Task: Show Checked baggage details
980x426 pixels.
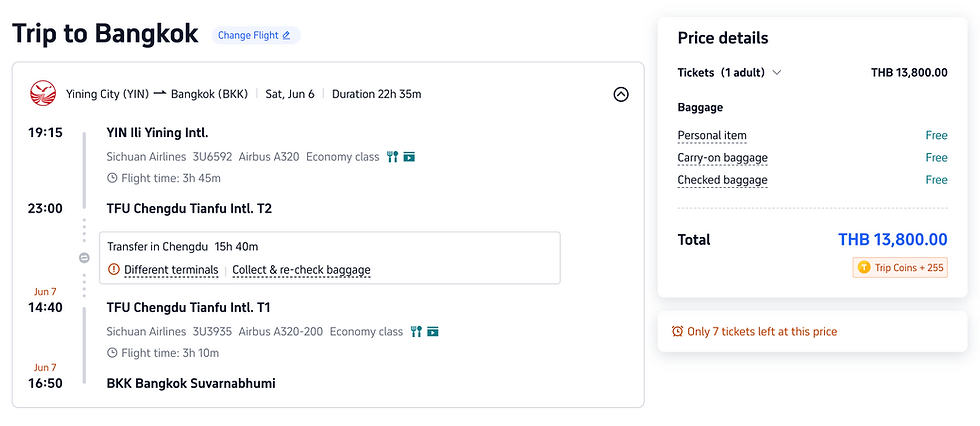Action: 722,180
